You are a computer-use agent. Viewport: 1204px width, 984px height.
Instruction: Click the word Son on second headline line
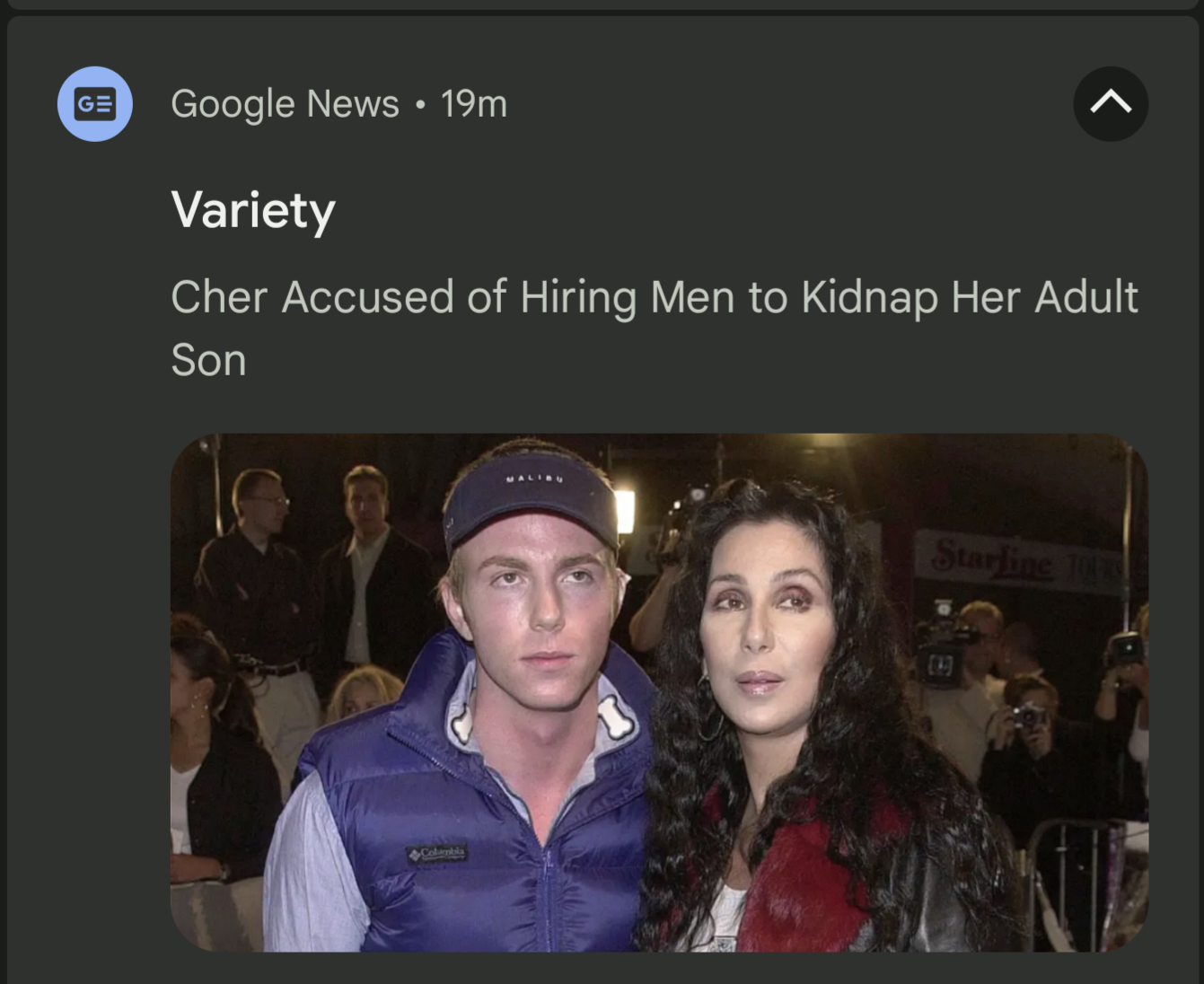pyautogui.click(x=208, y=361)
